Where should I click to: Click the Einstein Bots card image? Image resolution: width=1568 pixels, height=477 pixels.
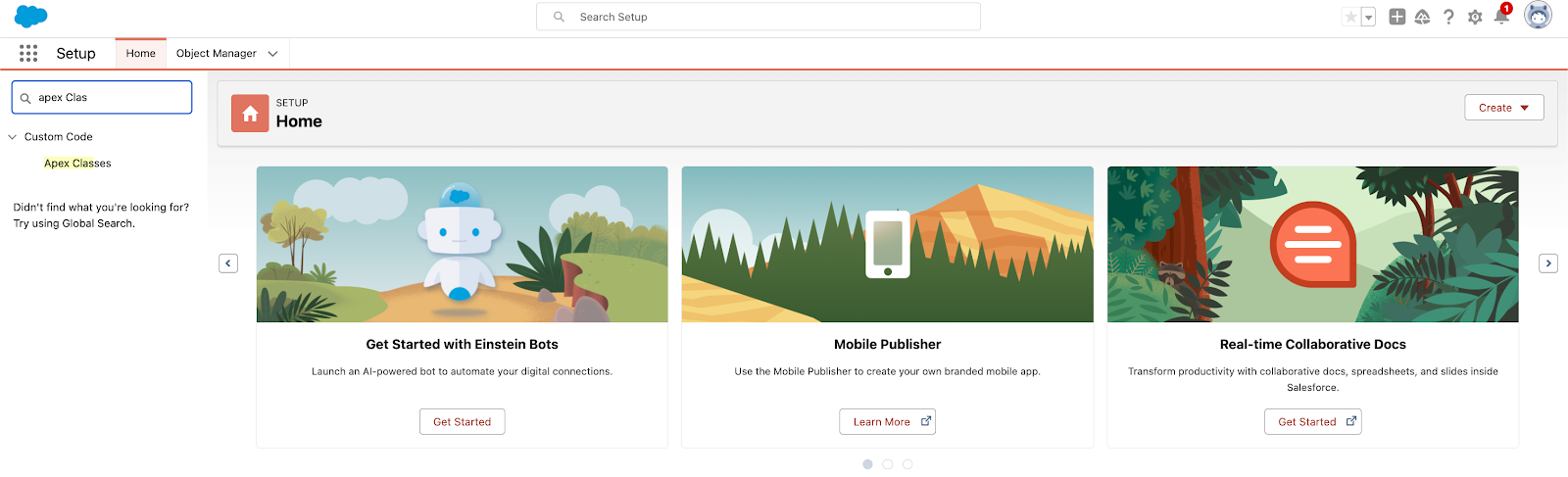pyautogui.click(x=463, y=244)
